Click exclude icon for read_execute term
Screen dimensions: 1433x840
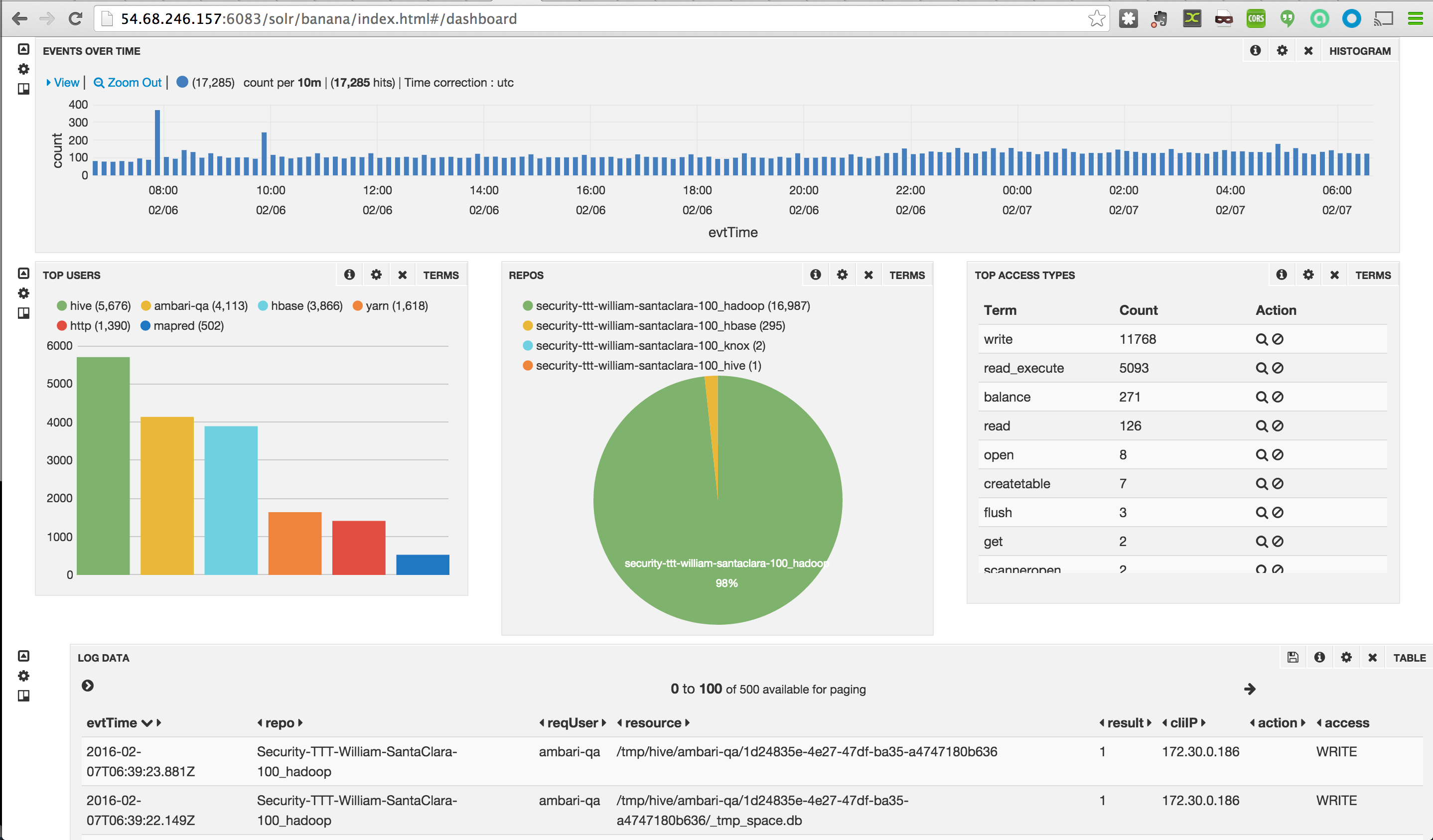(1278, 369)
